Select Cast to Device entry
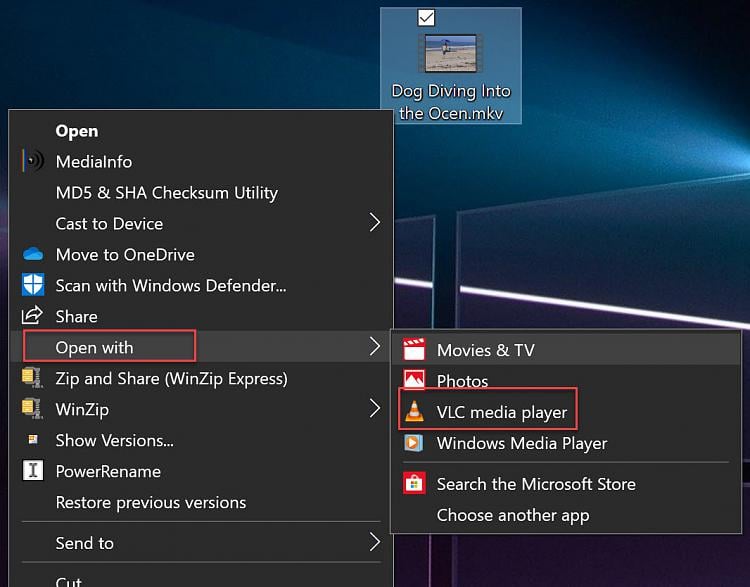Viewport: 750px width, 587px height. coord(200,223)
